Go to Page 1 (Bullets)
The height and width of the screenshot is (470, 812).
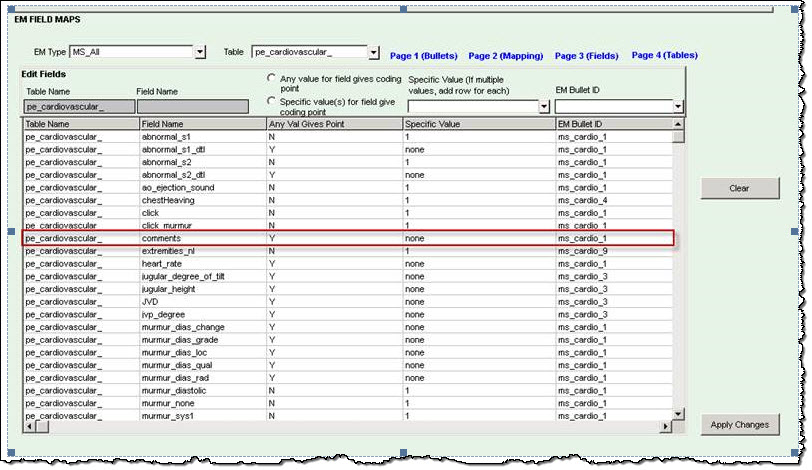tap(424, 56)
